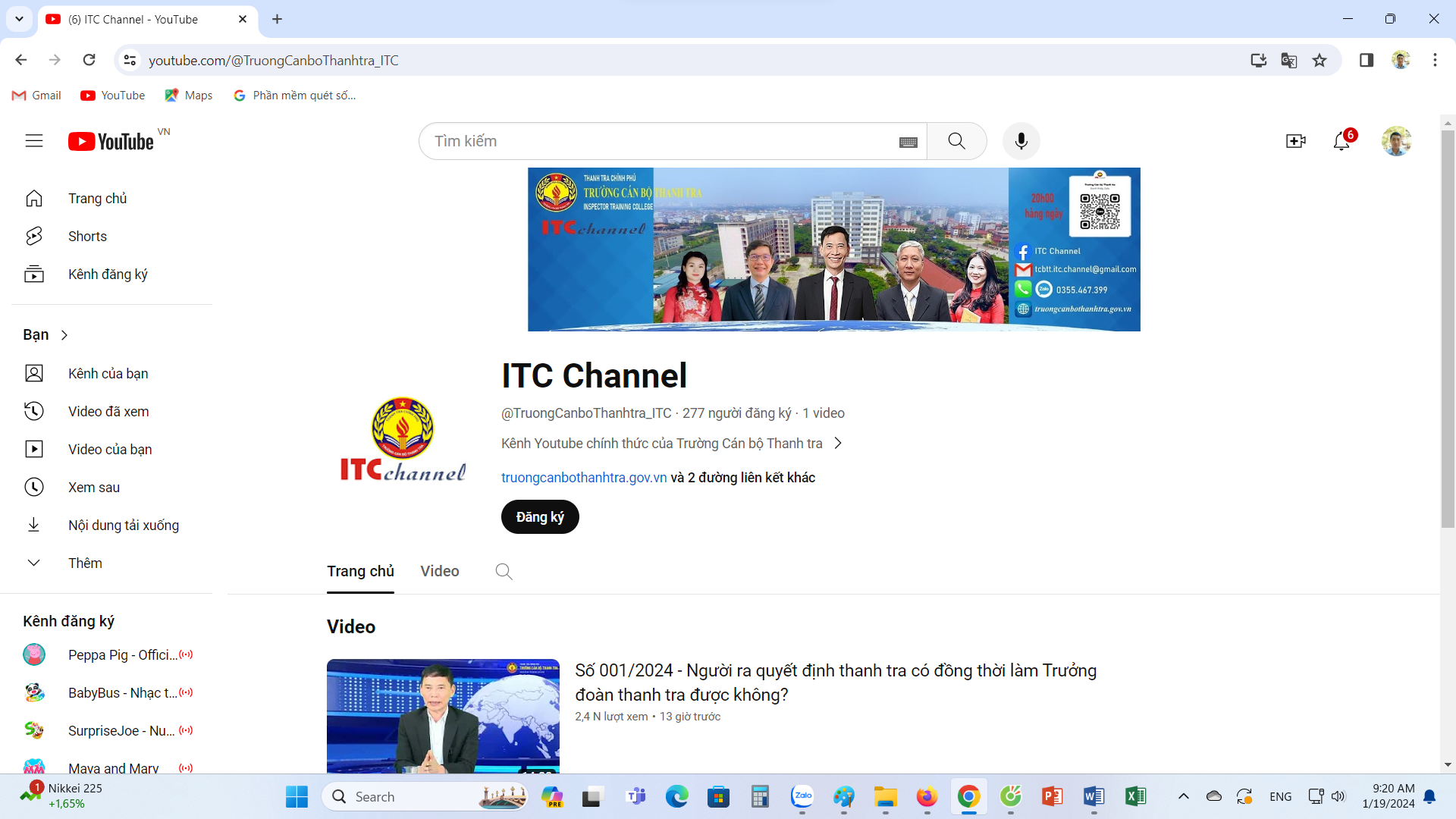Open the YouTube hamburger guide menu
This screenshot has width=1456, height=819.
34,141
